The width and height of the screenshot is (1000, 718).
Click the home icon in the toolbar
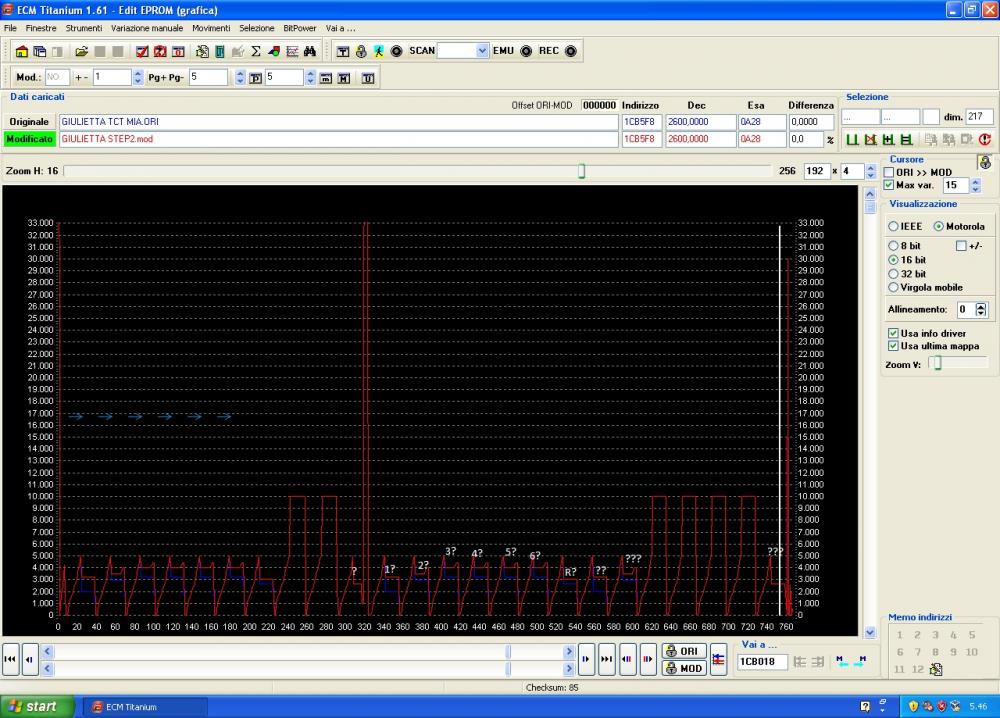click(22, 52)
